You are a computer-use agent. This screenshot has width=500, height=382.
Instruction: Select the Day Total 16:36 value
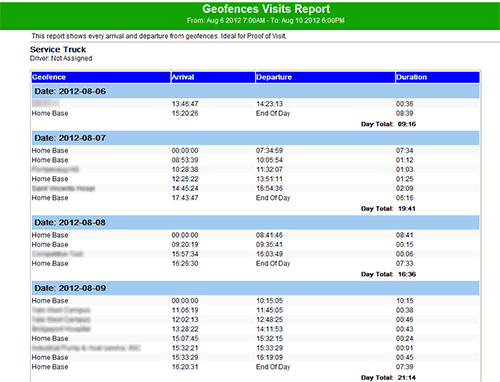pos(407,274)
